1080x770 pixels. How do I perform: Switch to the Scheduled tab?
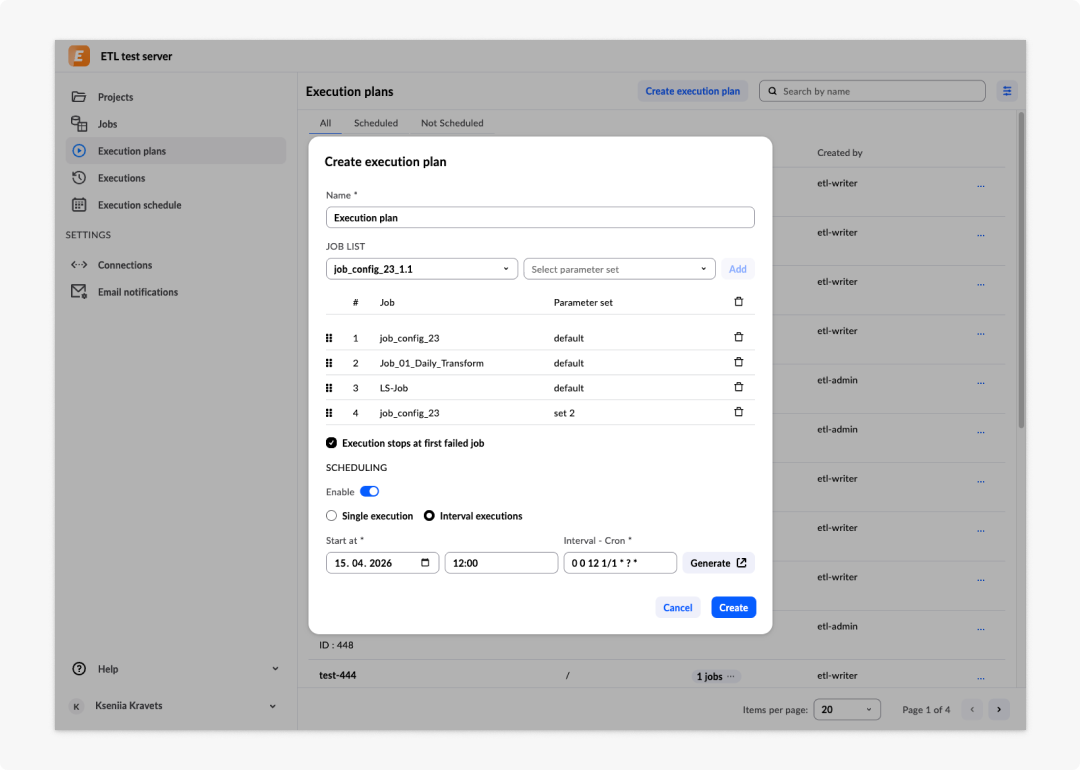pyautogui.click(x=375, y=123)
